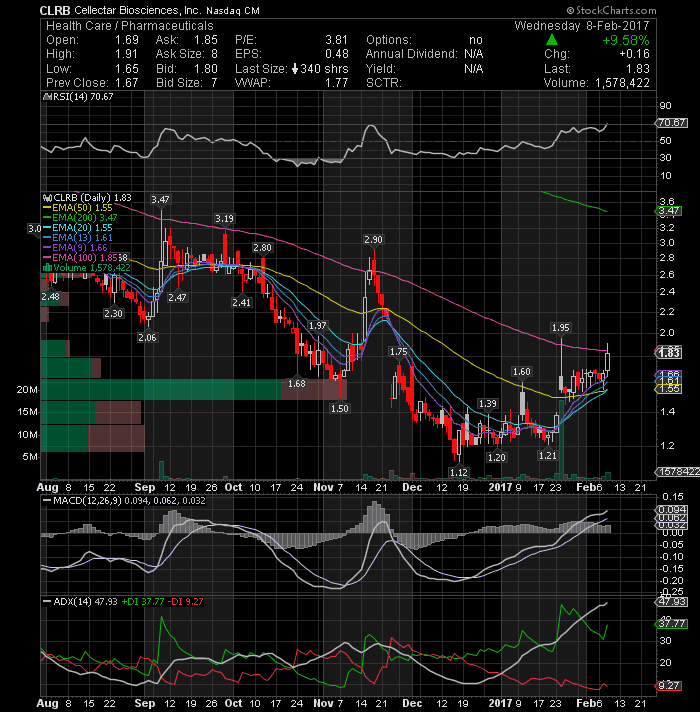Image resolution: width=700 pixels, height=712 pixels.
Task: Click the 340 shrs last size value
Action: coord(324,69)
